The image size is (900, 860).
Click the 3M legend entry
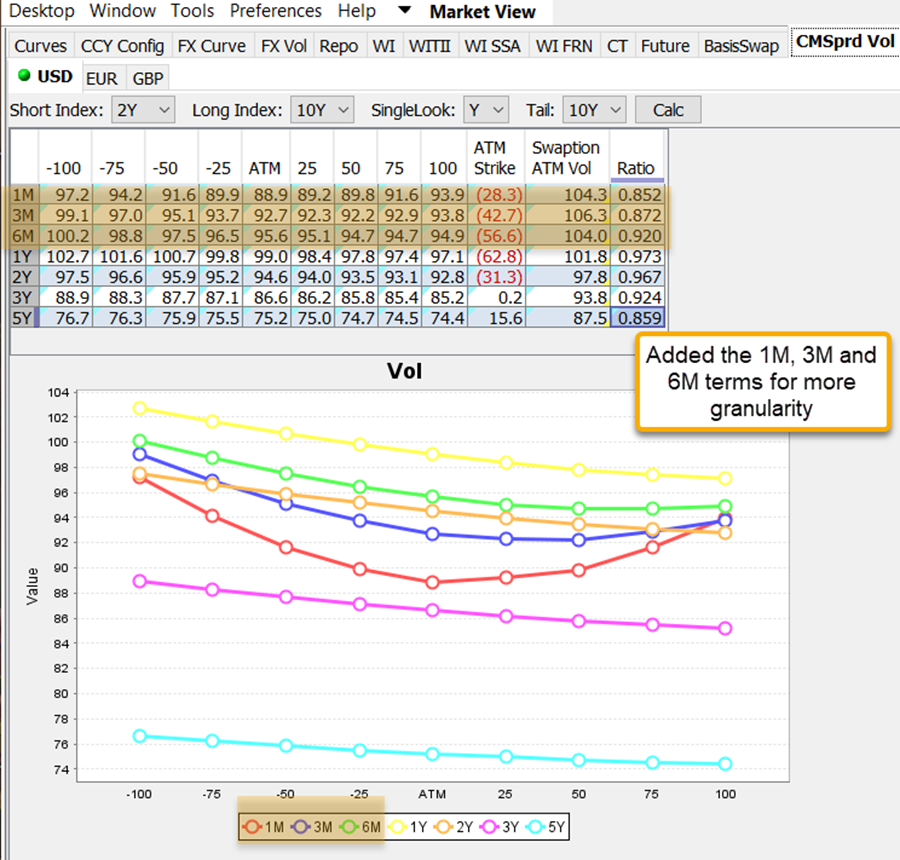coord(312,827)
